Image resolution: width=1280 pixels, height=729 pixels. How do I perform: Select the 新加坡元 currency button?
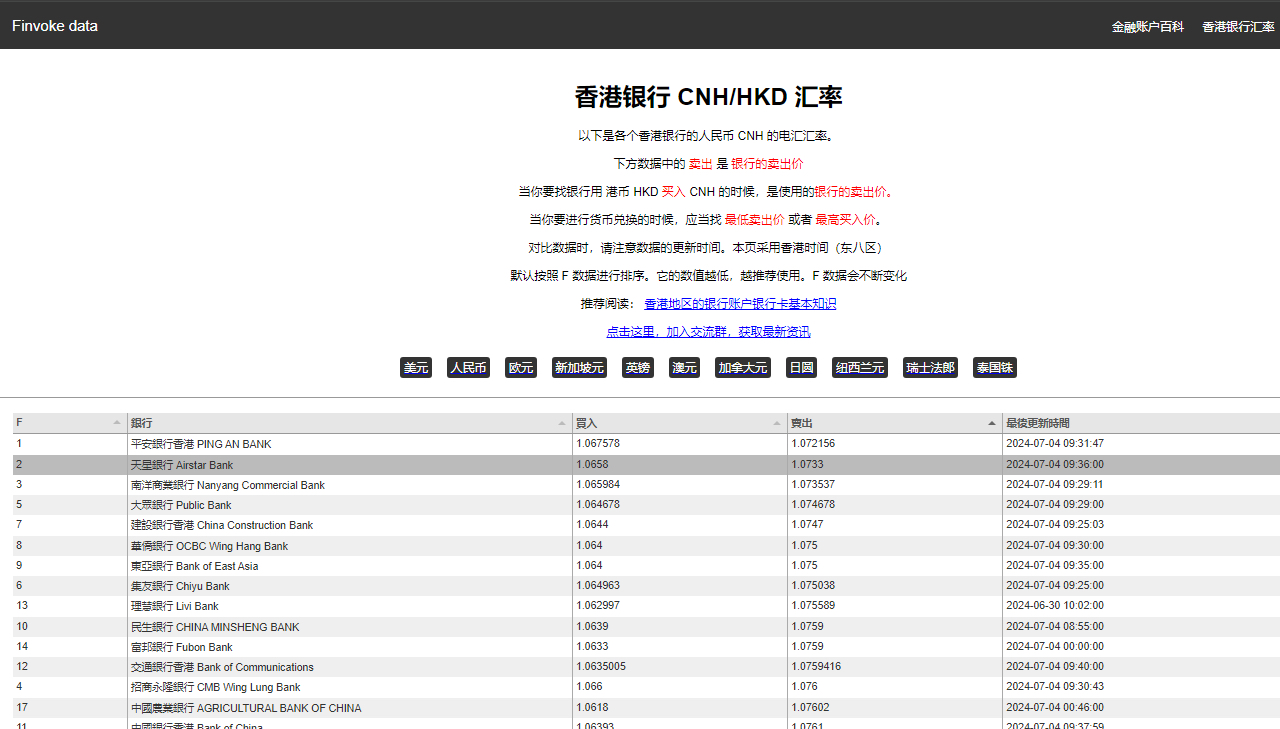[580, 368]
